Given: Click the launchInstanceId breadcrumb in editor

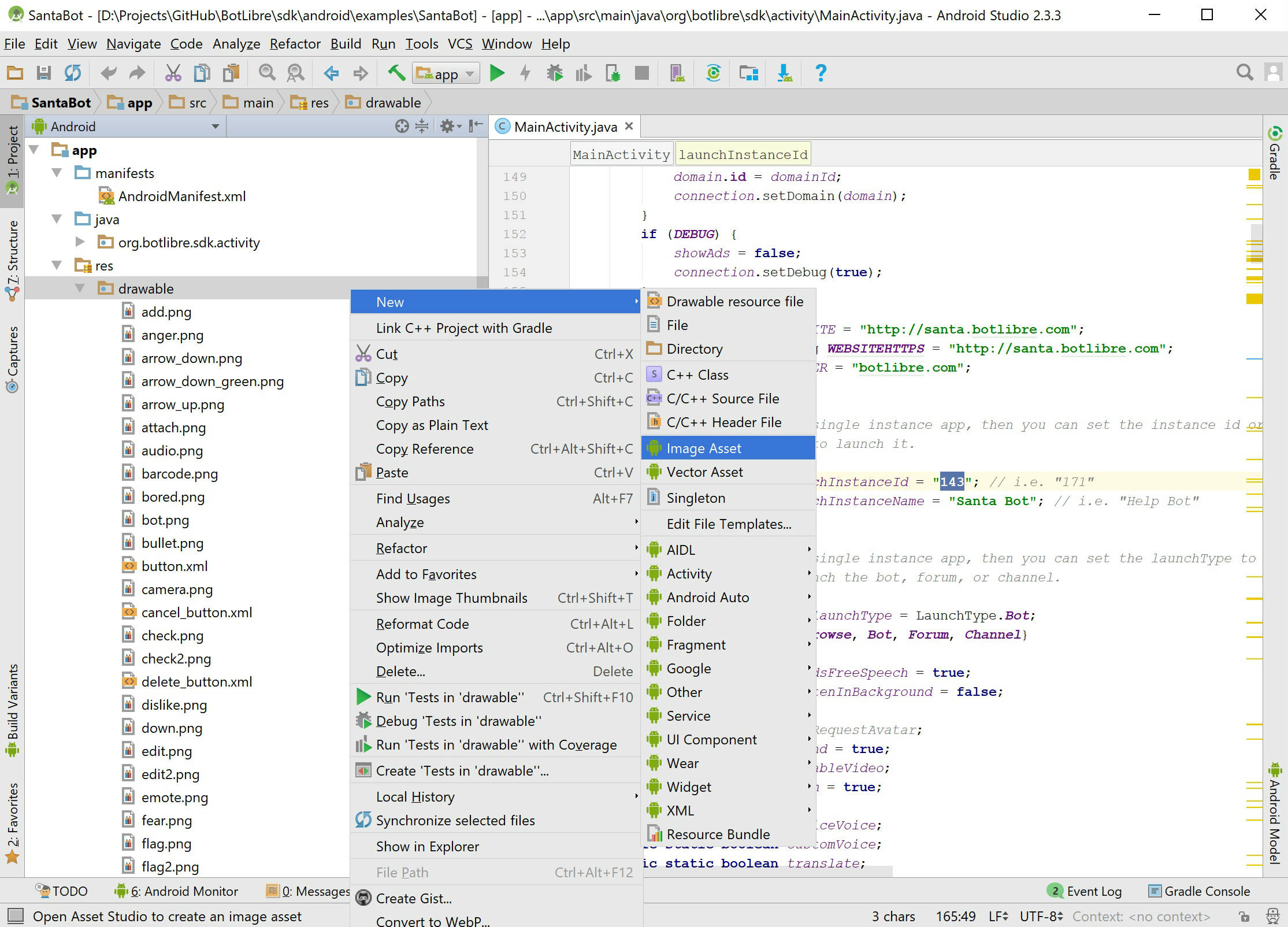Looking at the screenshot, I should 743,154.
